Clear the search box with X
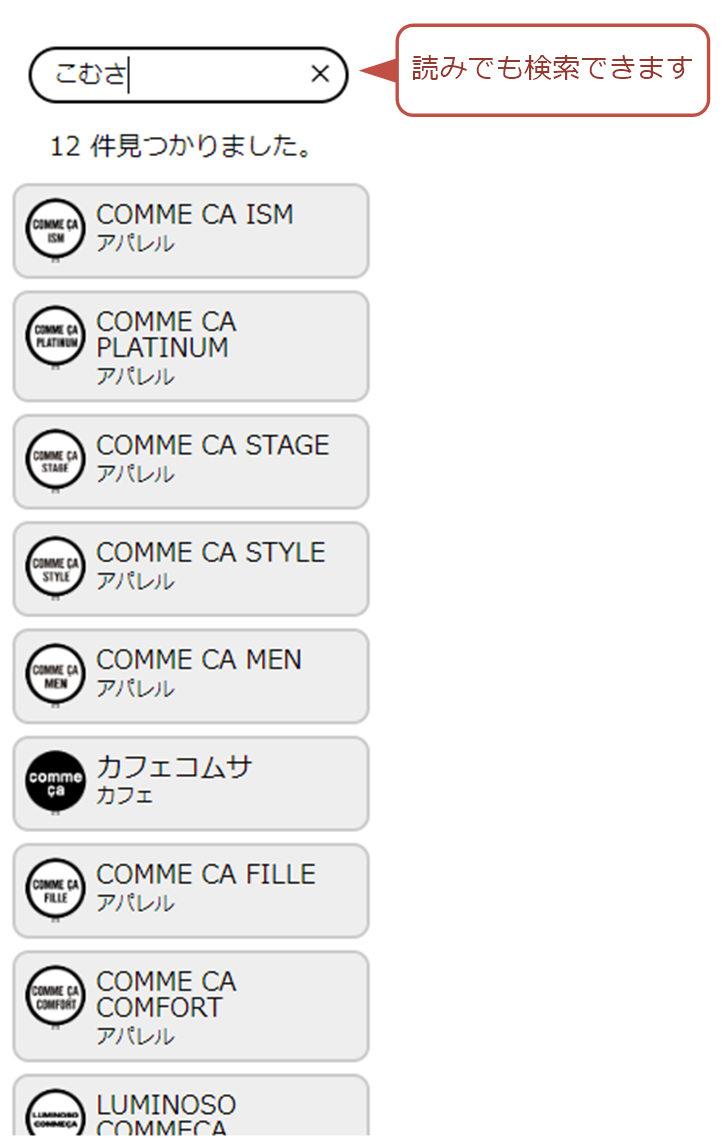This screenshot has width=723, height=1147. (320, 74)
